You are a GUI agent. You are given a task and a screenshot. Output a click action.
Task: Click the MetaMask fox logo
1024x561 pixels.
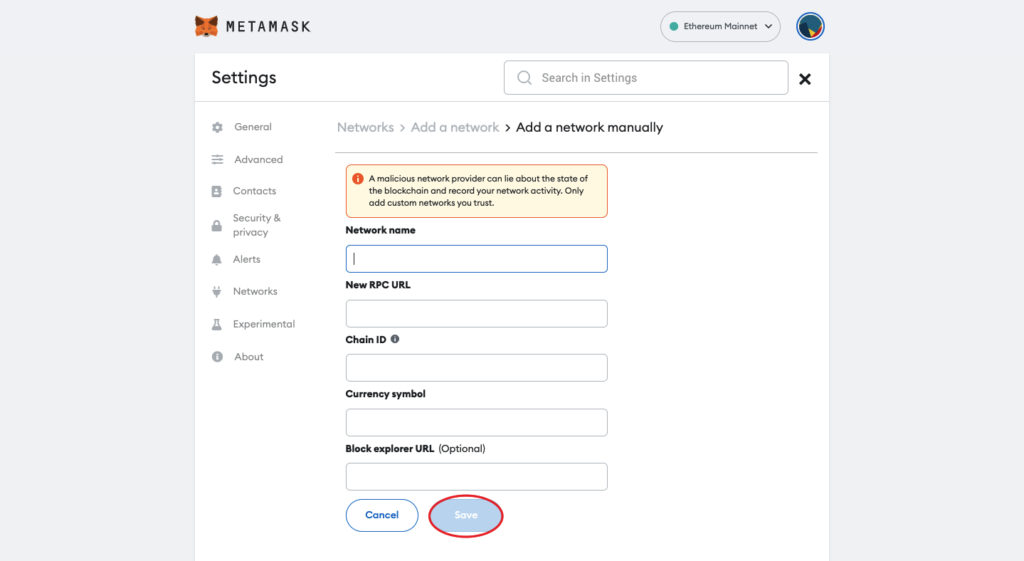click(206, 26)
